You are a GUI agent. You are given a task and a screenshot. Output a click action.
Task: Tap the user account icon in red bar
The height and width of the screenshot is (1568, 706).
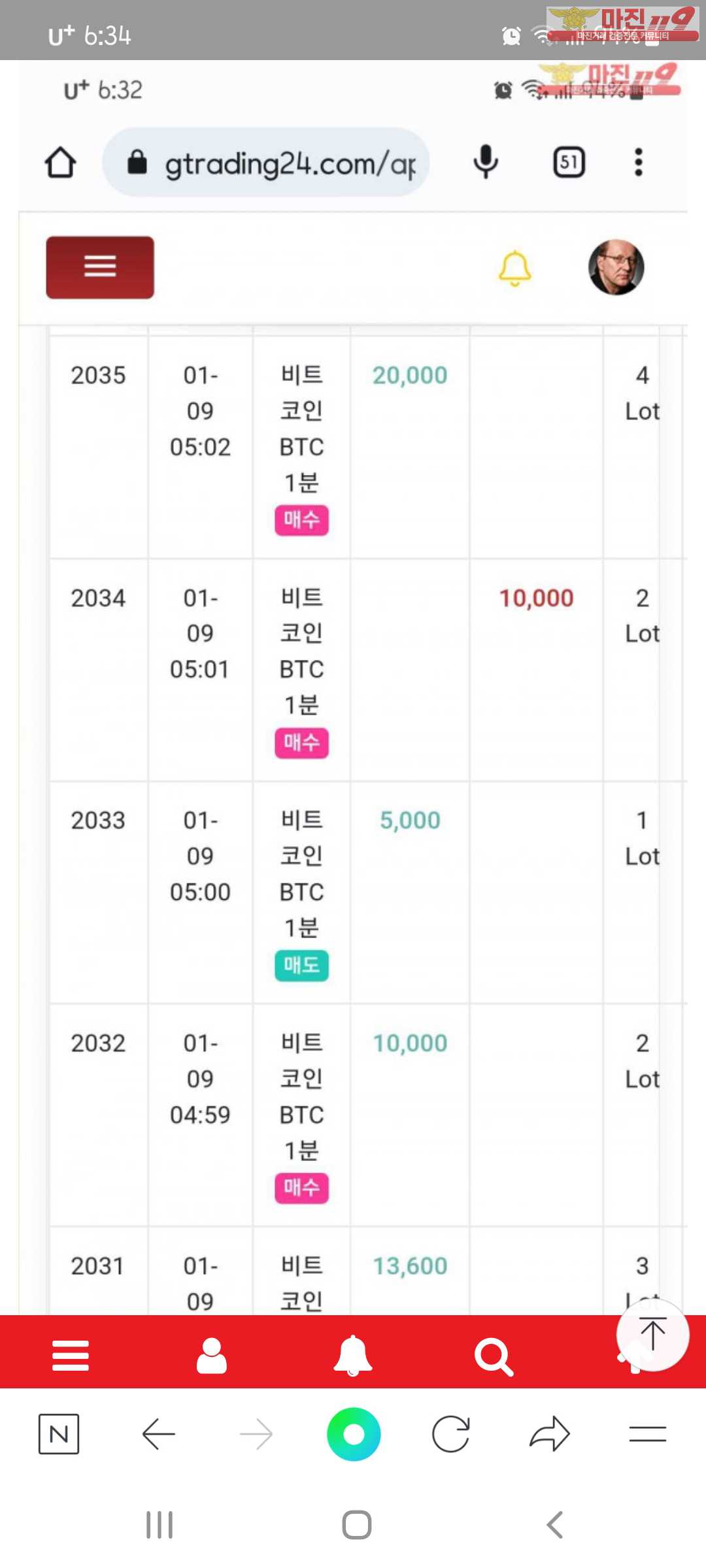pyautogui.click(x=212, y=1355)
